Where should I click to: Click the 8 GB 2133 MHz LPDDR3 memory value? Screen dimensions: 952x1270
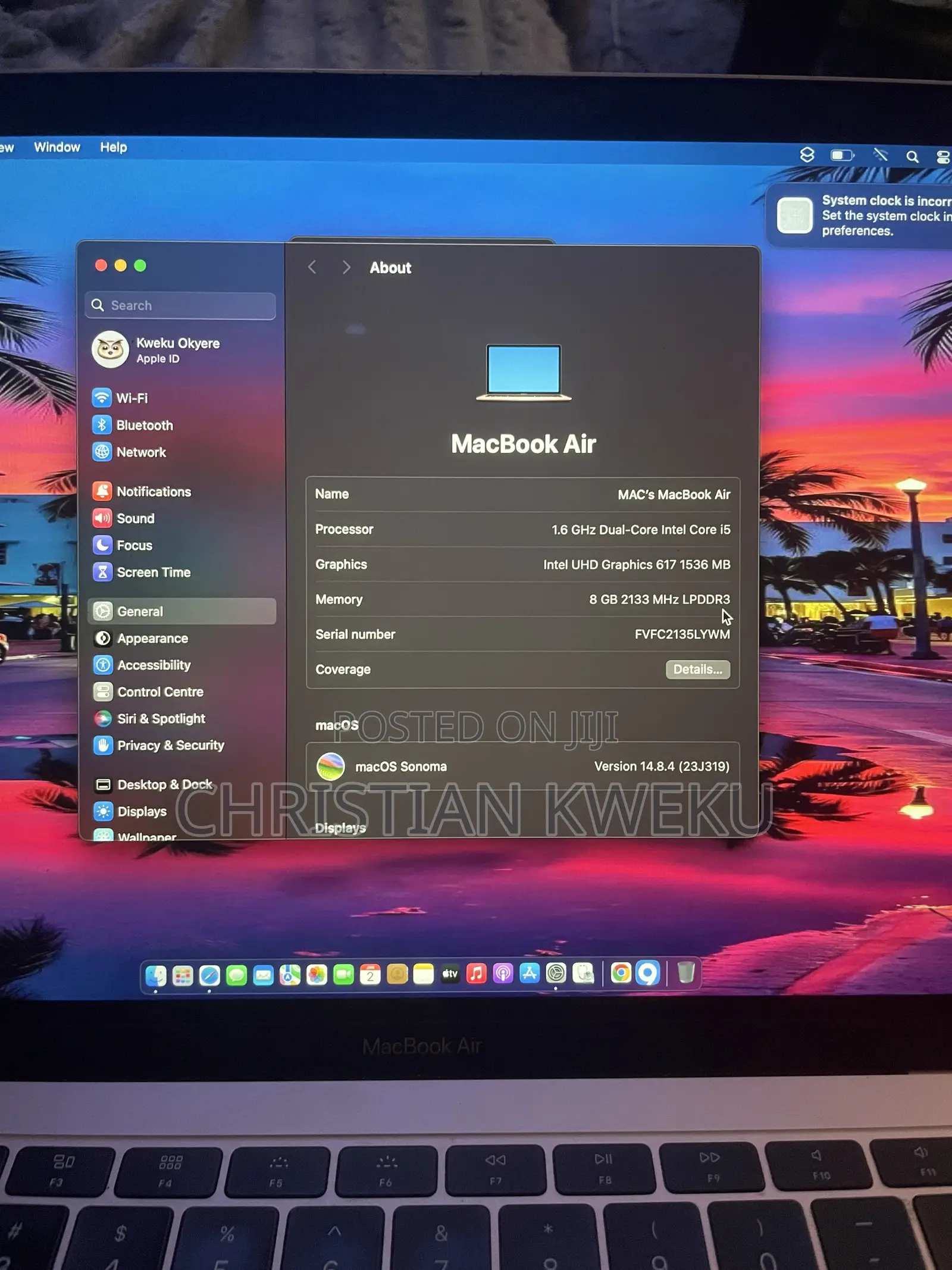[x=659, y=599]
